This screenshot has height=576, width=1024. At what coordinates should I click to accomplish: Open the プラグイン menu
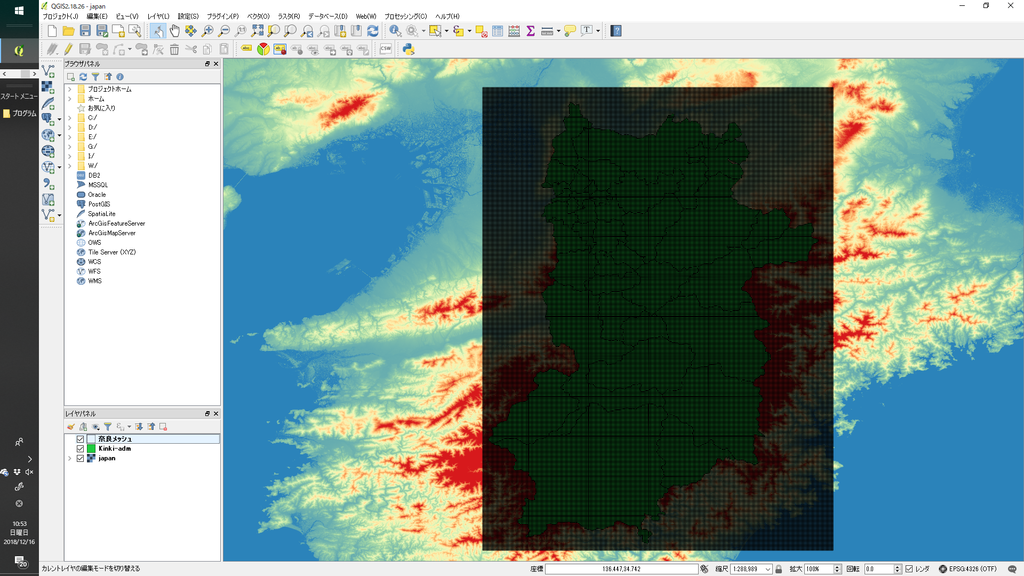click(223, 16)
